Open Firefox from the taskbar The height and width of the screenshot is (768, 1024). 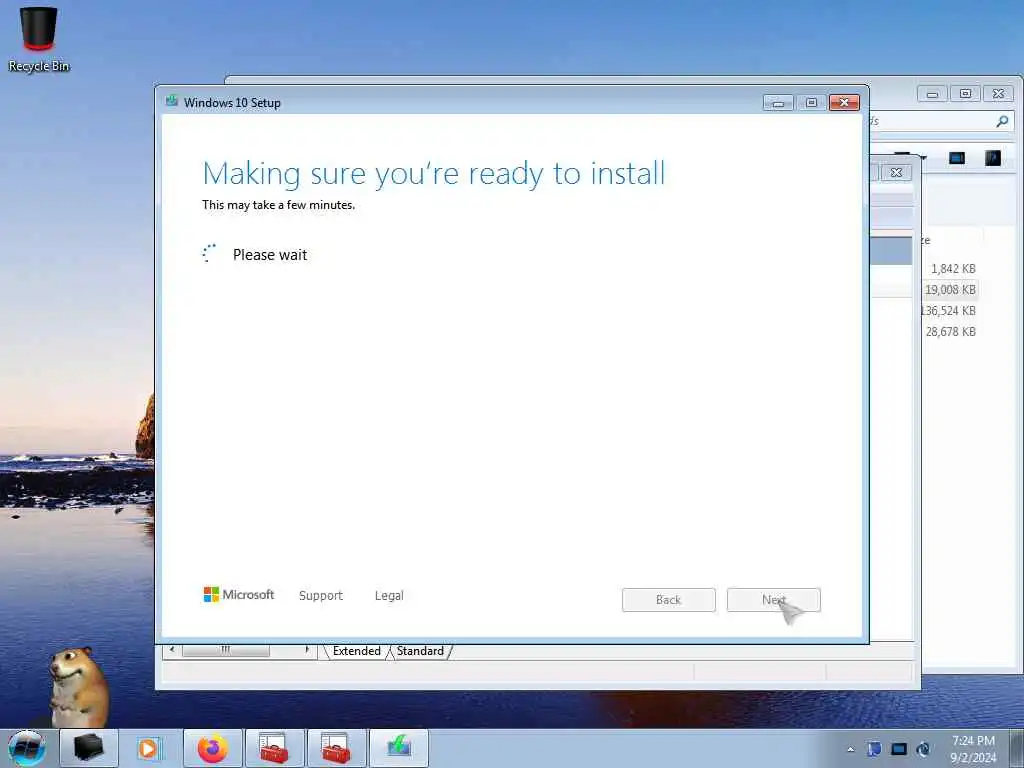coord(213,748)
